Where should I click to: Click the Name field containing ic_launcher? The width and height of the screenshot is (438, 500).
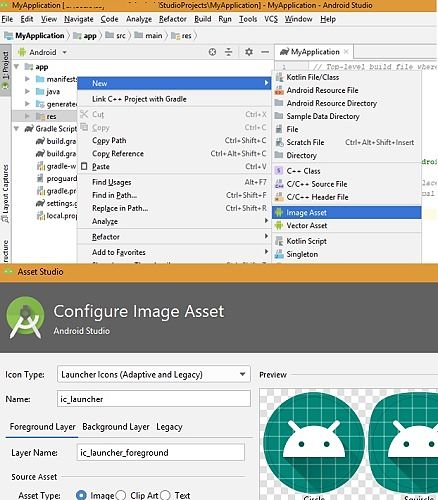coord(154,399)
